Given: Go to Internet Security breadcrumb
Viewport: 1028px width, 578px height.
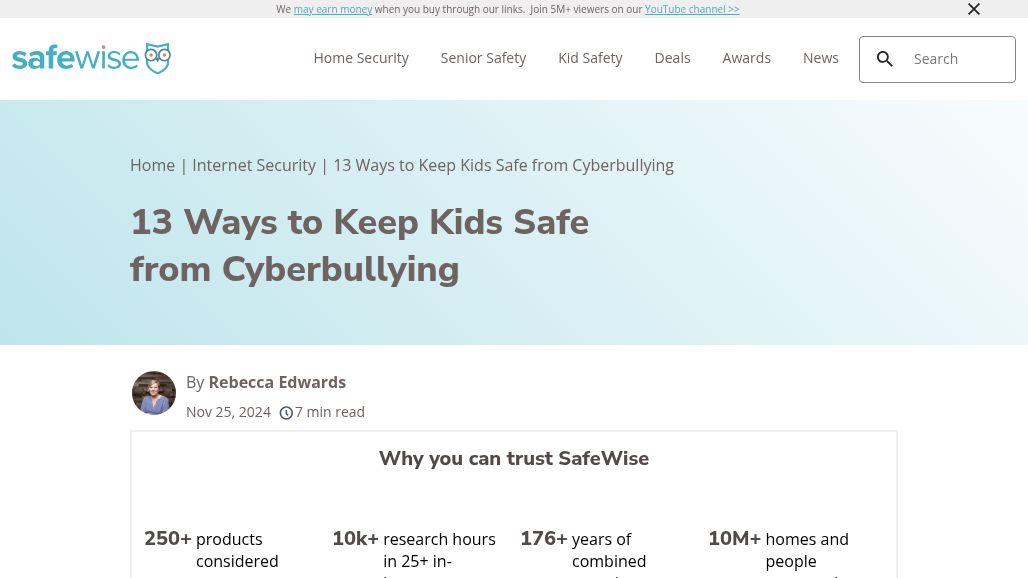Looking at the screenshot, I should [x=254, y=165].
